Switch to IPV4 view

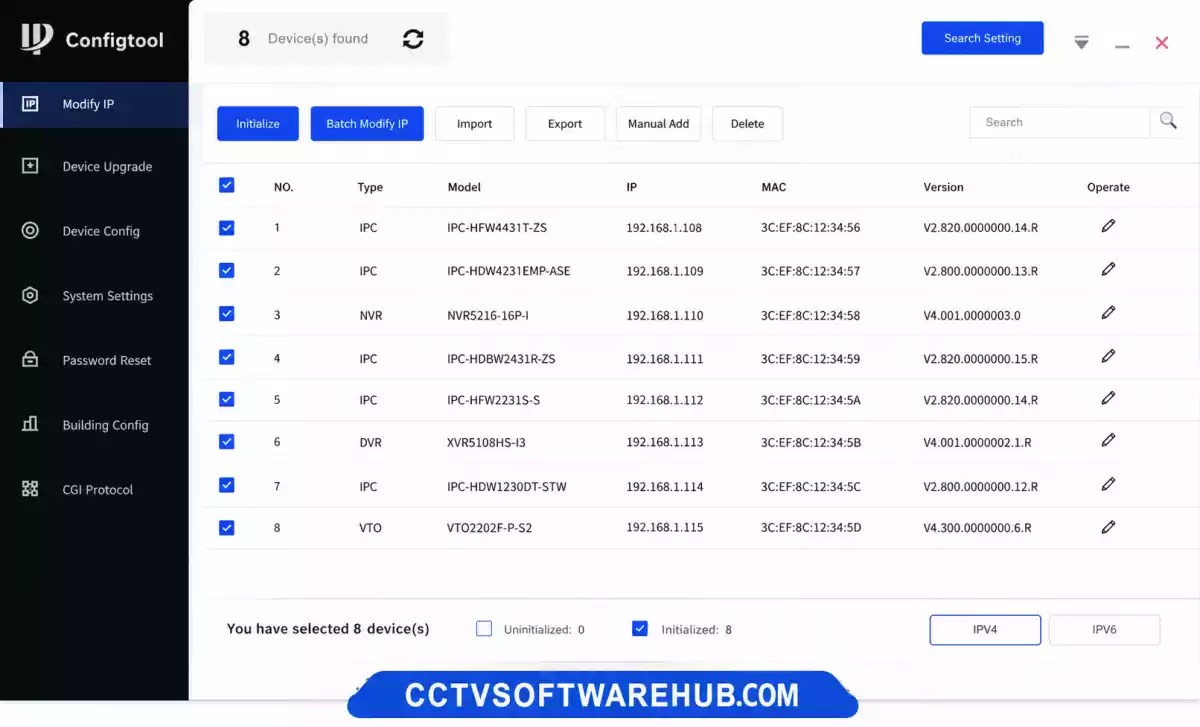985,630
